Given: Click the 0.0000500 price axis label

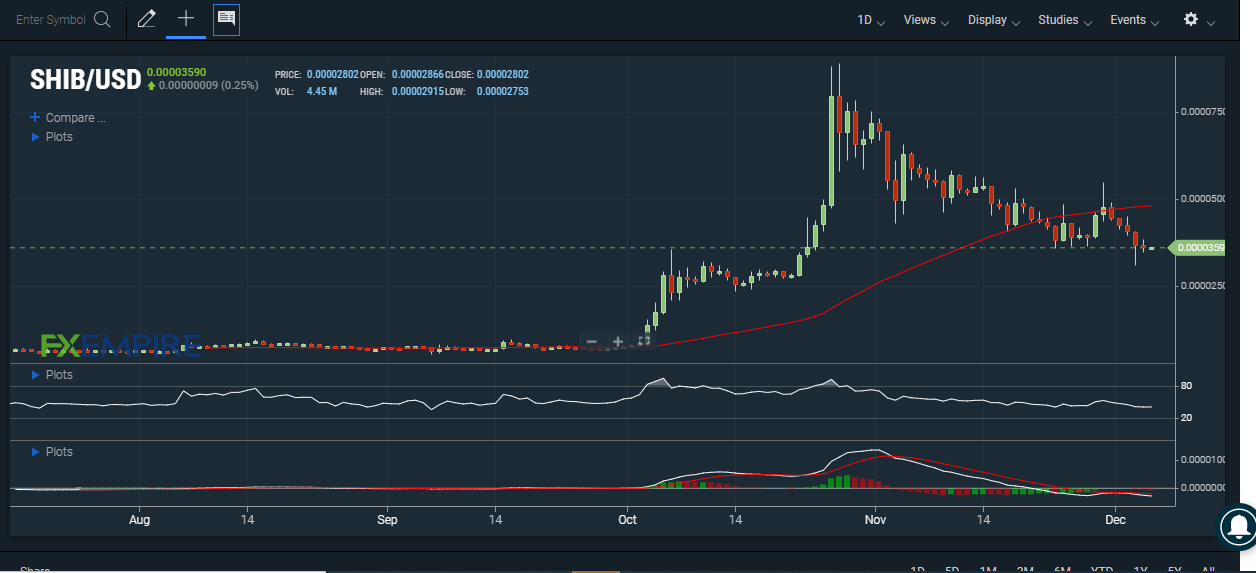Looking at the screenshot, I should pyautogui.click(x=1203, y=199).
